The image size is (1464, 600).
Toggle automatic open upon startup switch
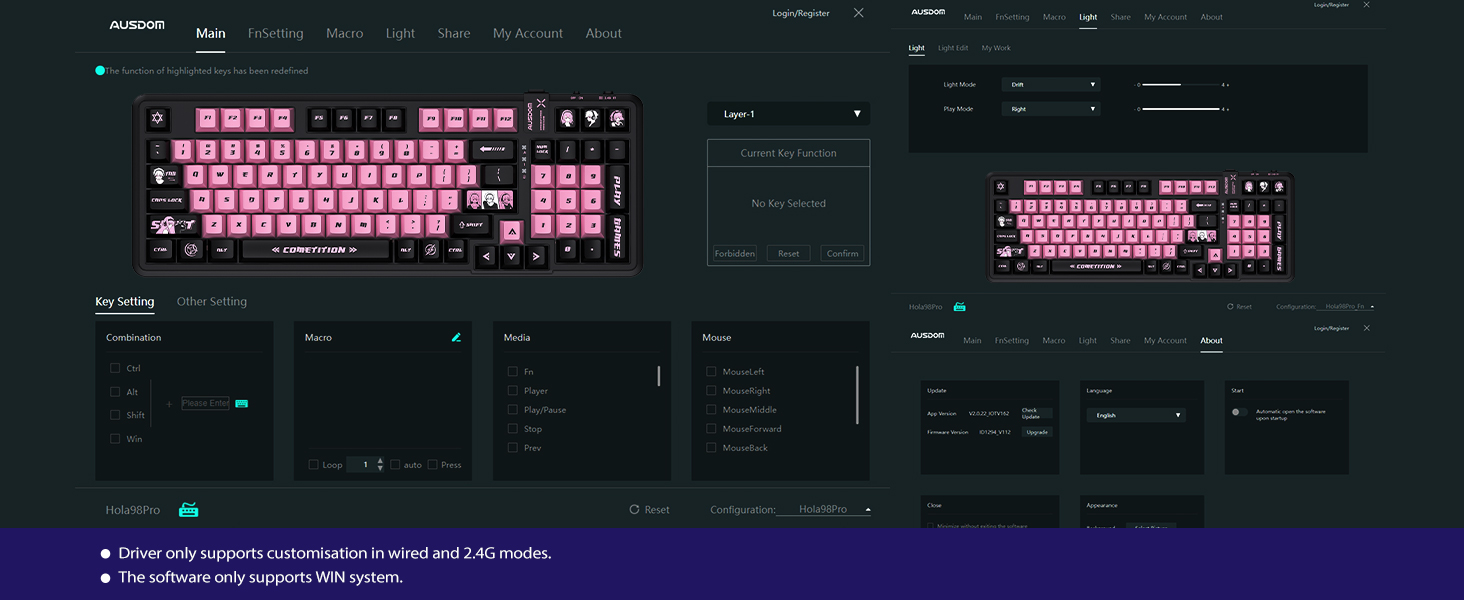click(1239, 412)
